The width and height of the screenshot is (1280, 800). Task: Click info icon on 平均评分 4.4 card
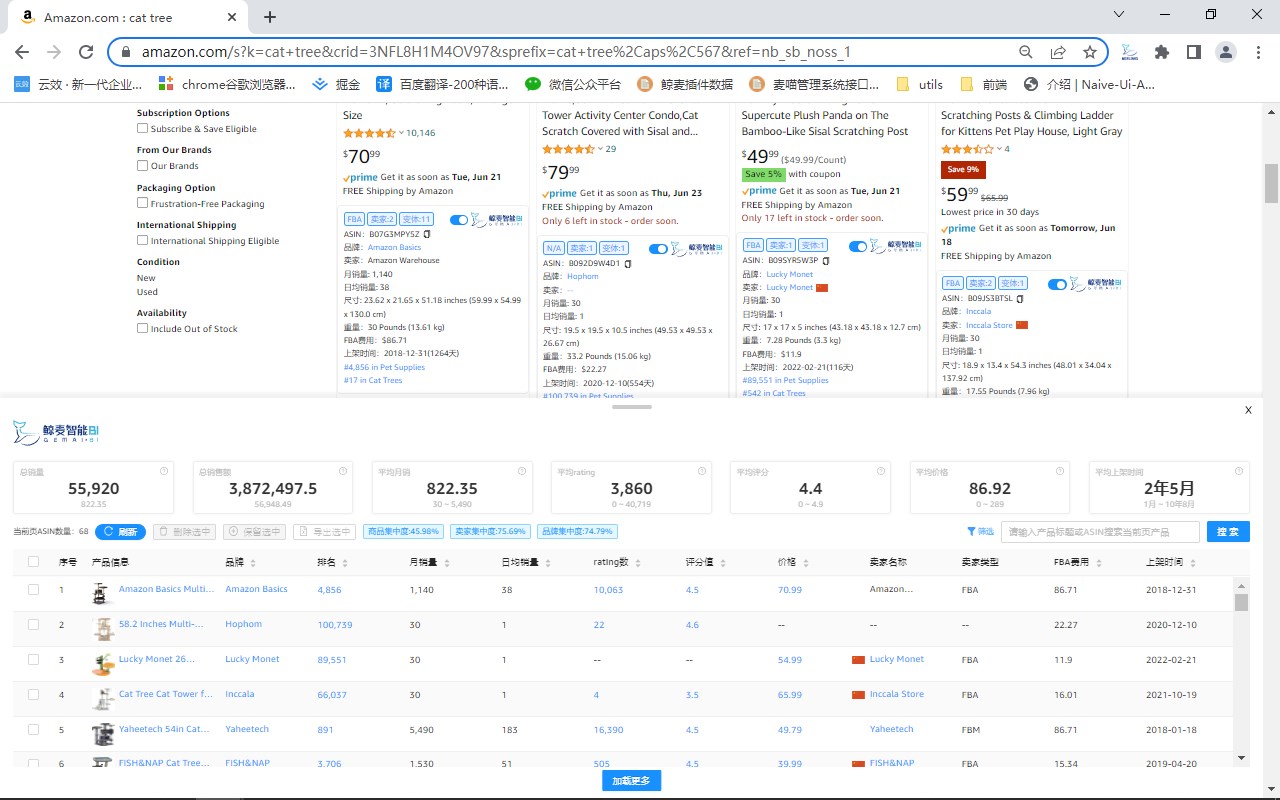[881, 471]
